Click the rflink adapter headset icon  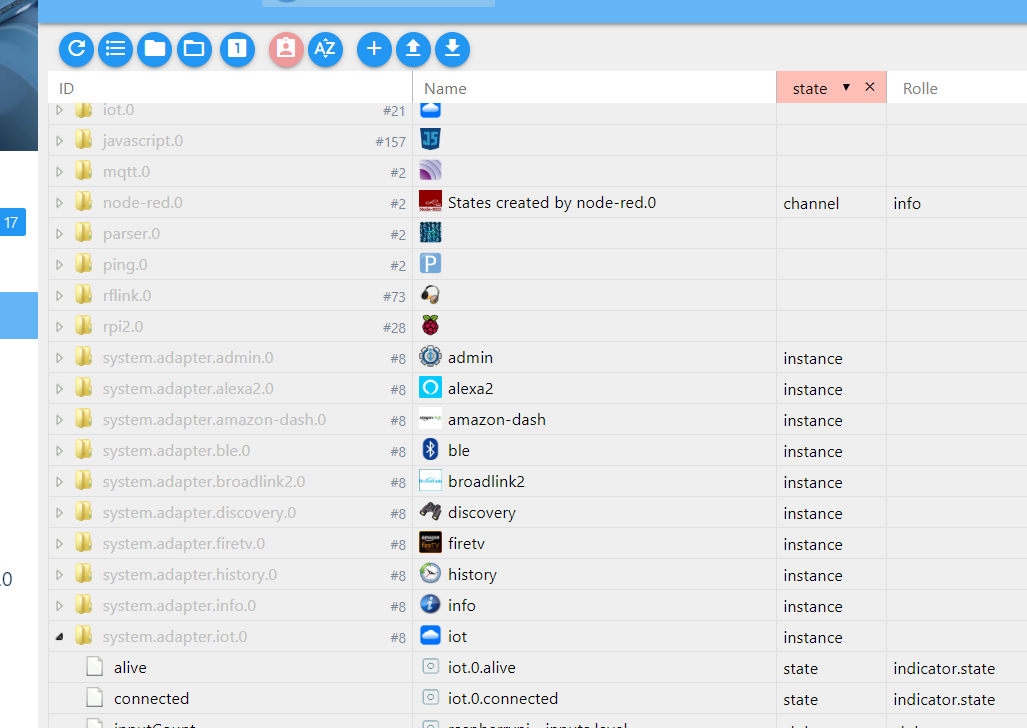click(430, 294)
